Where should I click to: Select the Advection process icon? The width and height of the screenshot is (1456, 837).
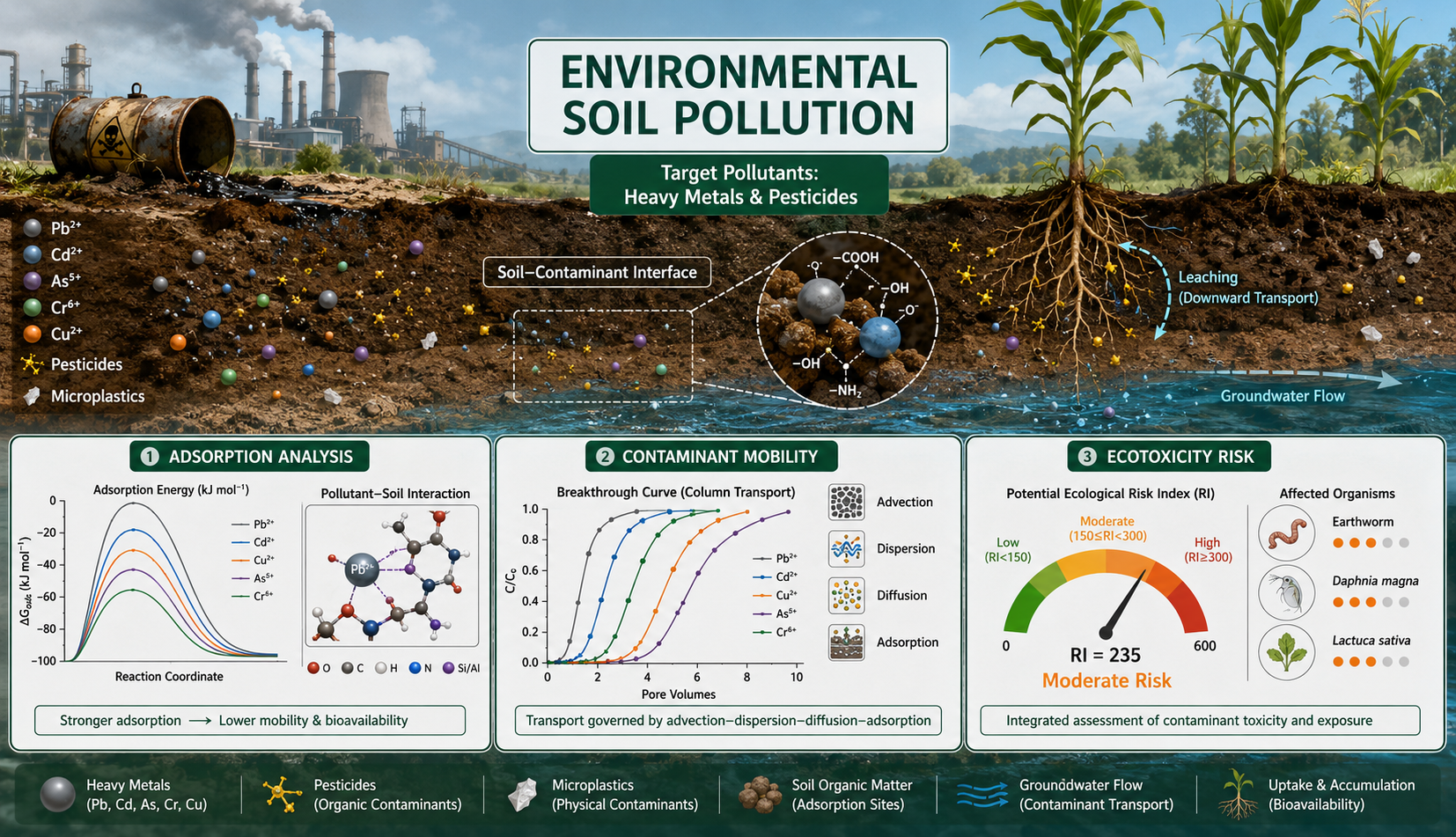[846, 502]
